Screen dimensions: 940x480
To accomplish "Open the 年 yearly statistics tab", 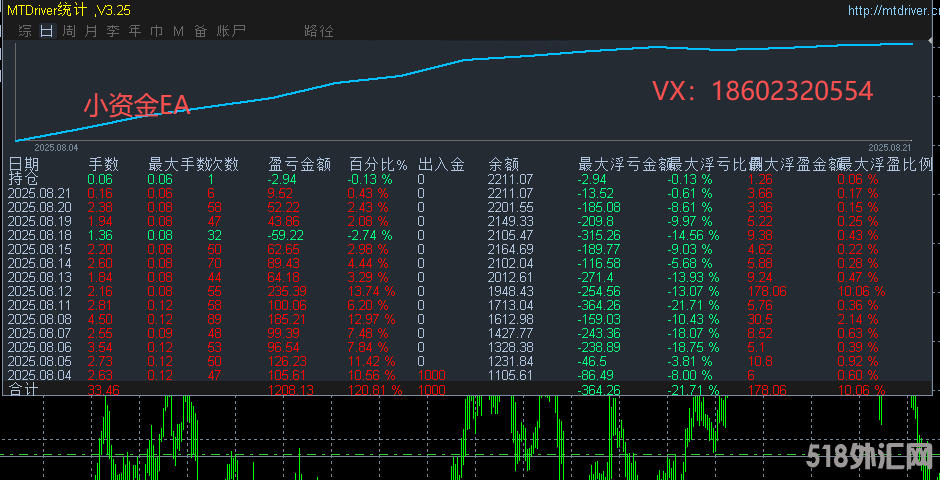I will [134, 31].
